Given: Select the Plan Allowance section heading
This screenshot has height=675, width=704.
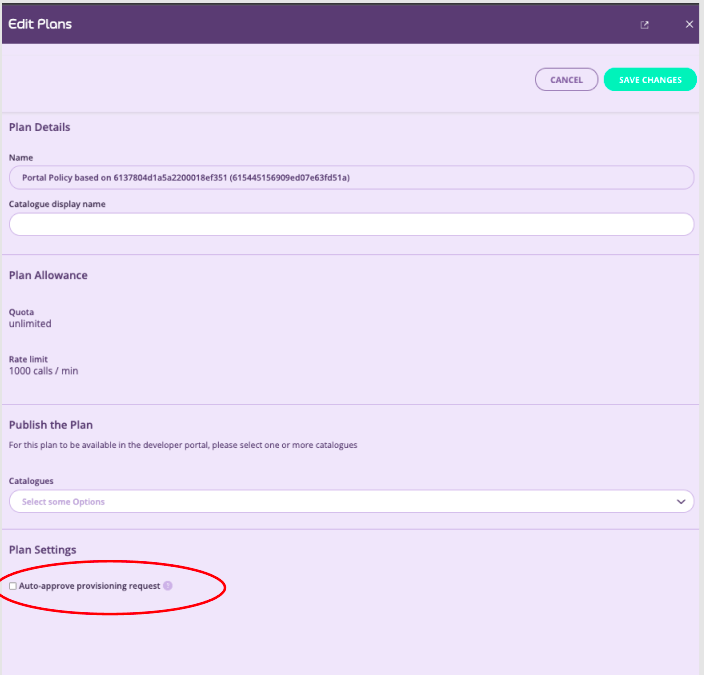Looking at the screenshot, I should pyautogui.click(x=48, y=275).
